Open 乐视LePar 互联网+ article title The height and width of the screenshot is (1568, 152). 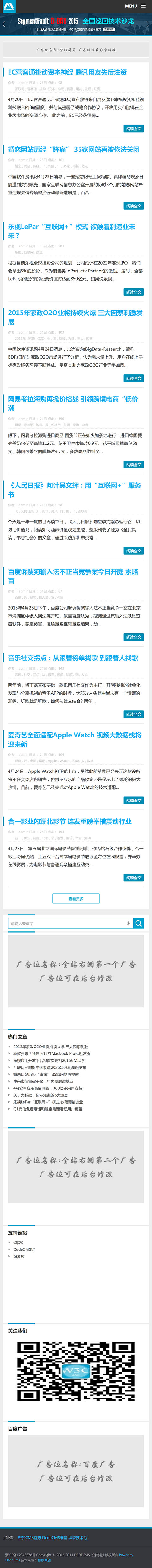click(x=72, y=231)
